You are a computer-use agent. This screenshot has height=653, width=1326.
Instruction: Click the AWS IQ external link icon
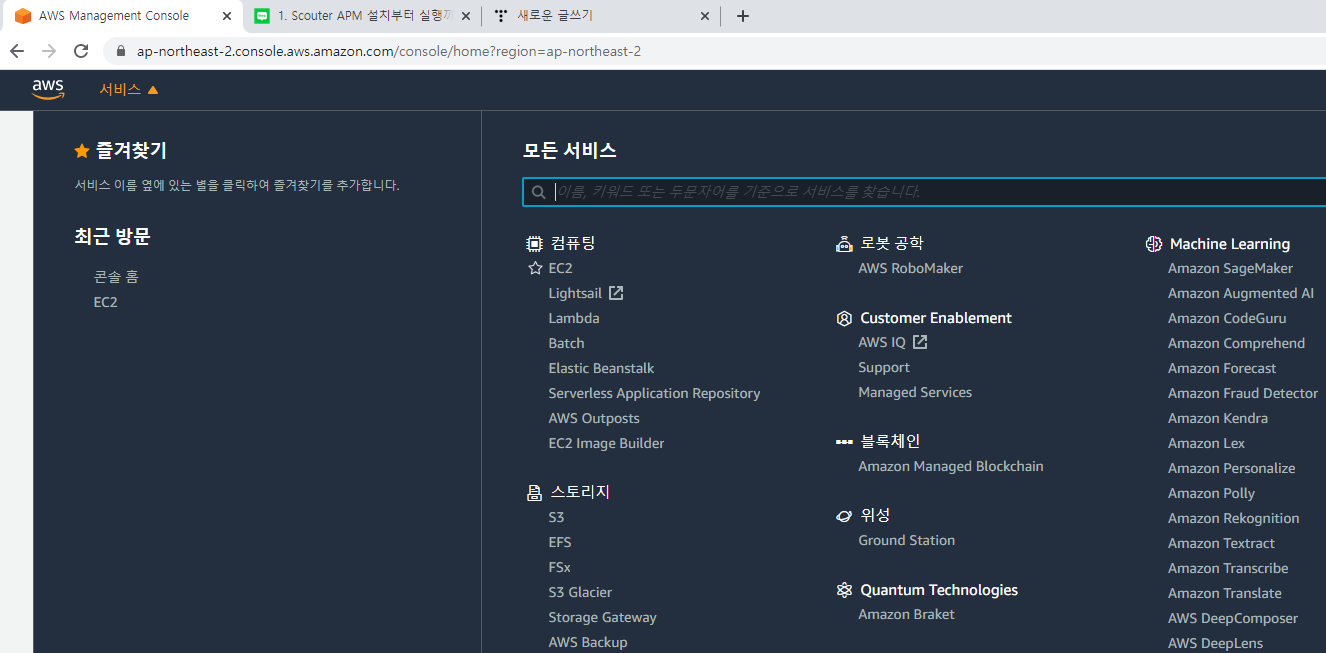pyautogui.click(x=920, y=342)
